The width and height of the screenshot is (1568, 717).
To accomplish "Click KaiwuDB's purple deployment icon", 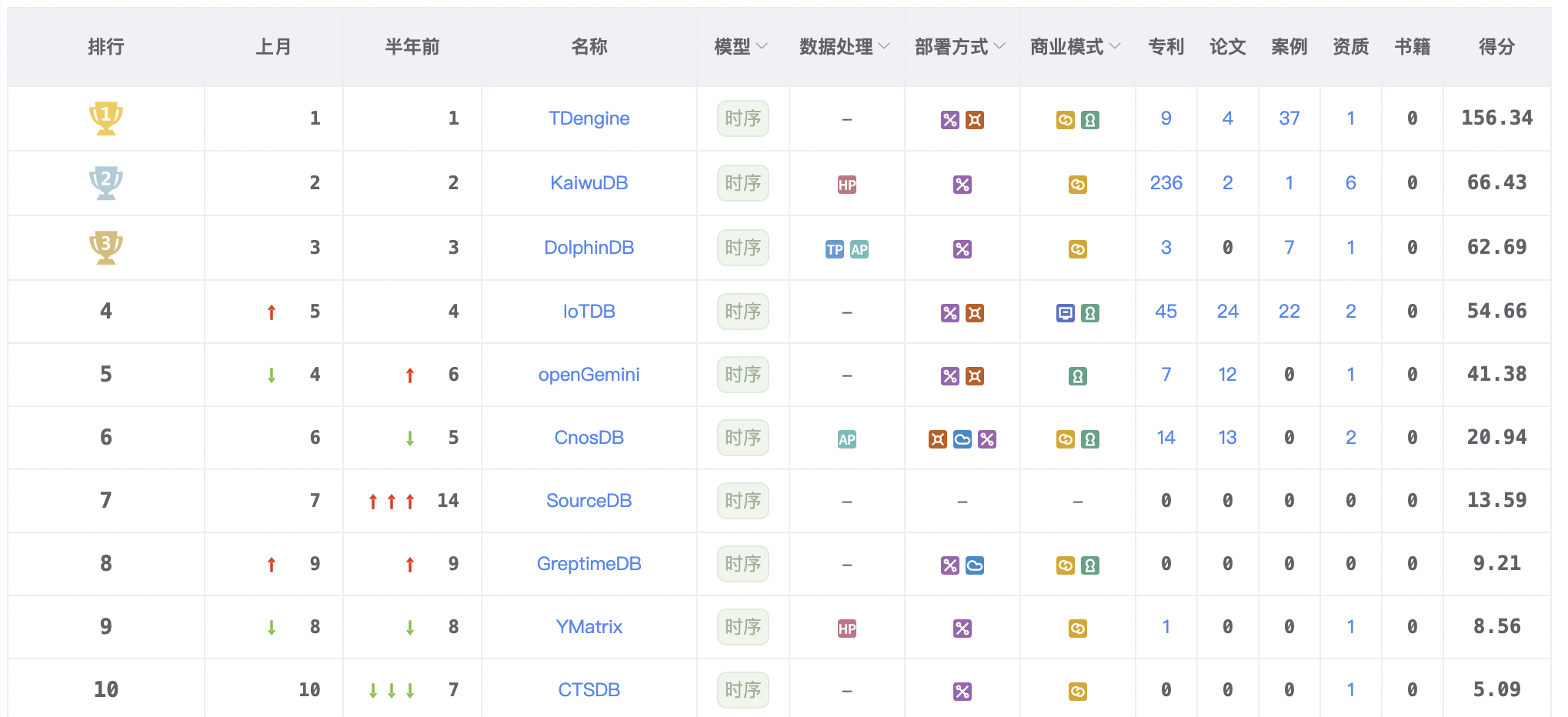I will [962, 185].
